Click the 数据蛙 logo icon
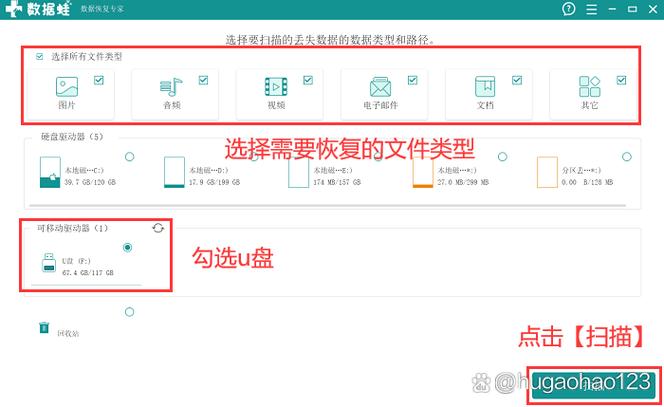The height and width of the screenshot is (407, 664). [14, 8]
